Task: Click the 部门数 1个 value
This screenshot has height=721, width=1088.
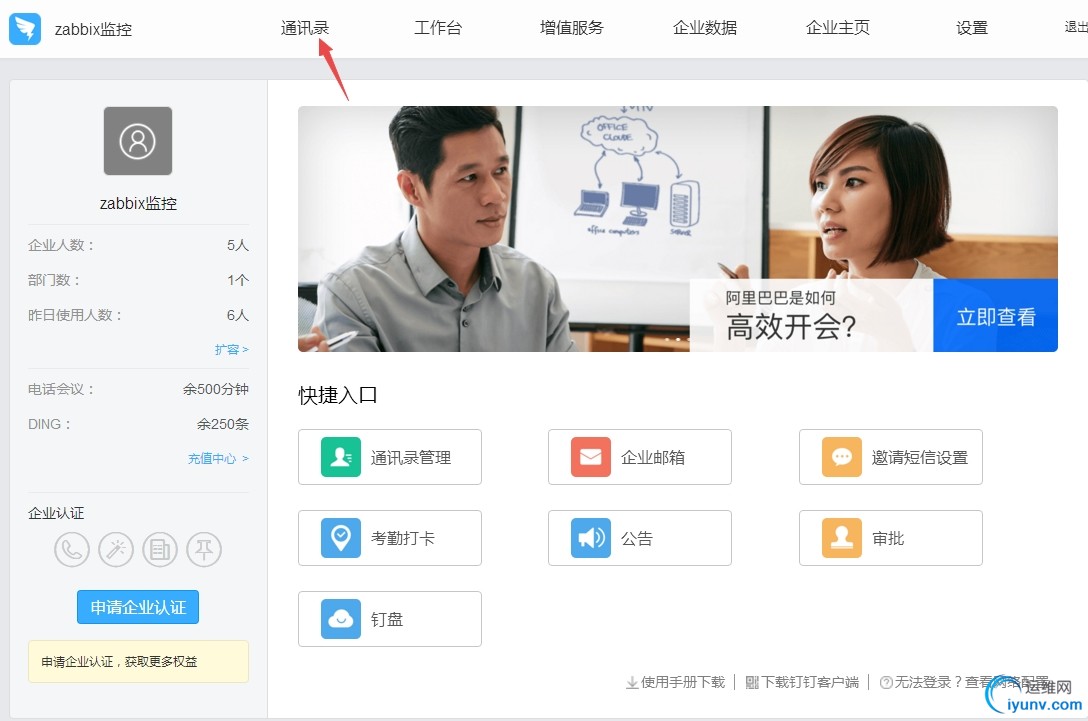Action: coord(237,280)
